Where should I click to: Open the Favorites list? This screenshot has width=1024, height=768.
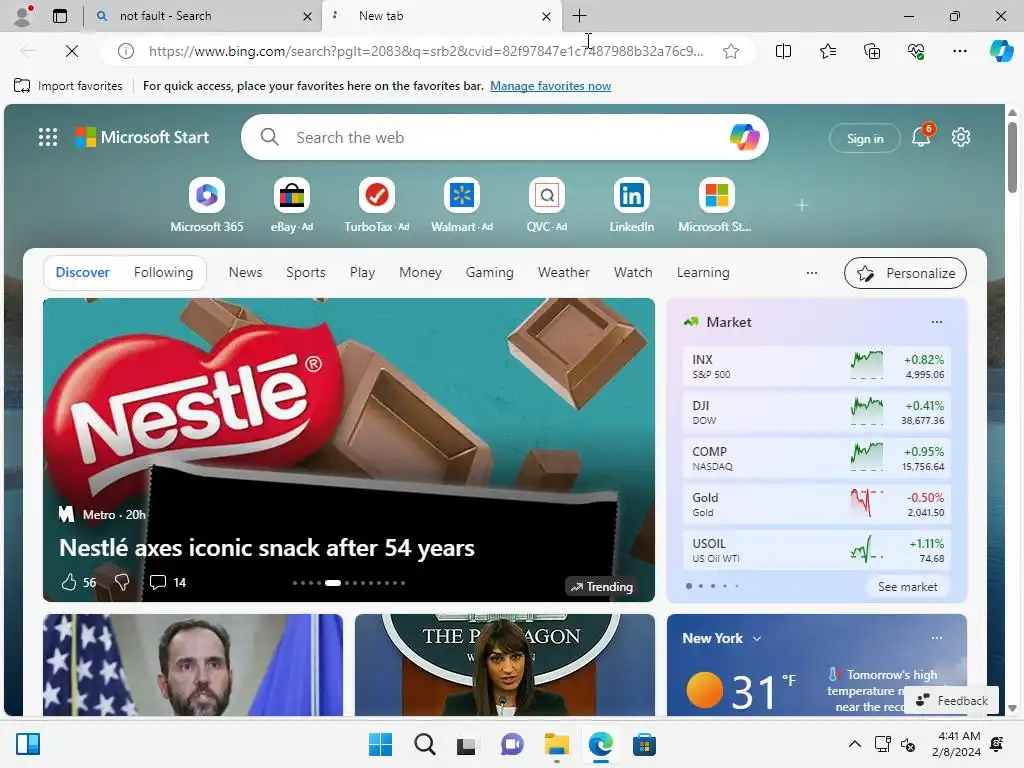[x=827, y=51]
